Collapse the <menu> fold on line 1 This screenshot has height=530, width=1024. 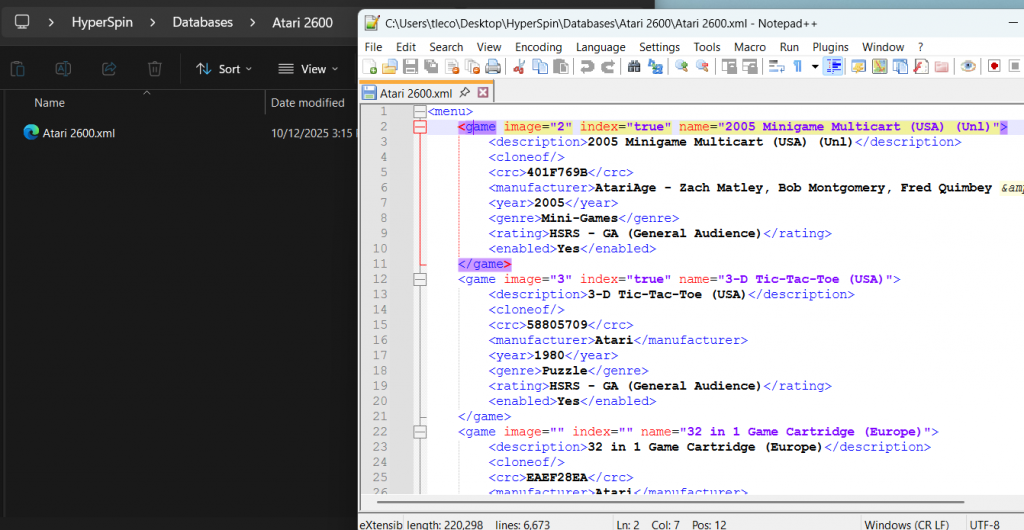(x=420, y=112)
